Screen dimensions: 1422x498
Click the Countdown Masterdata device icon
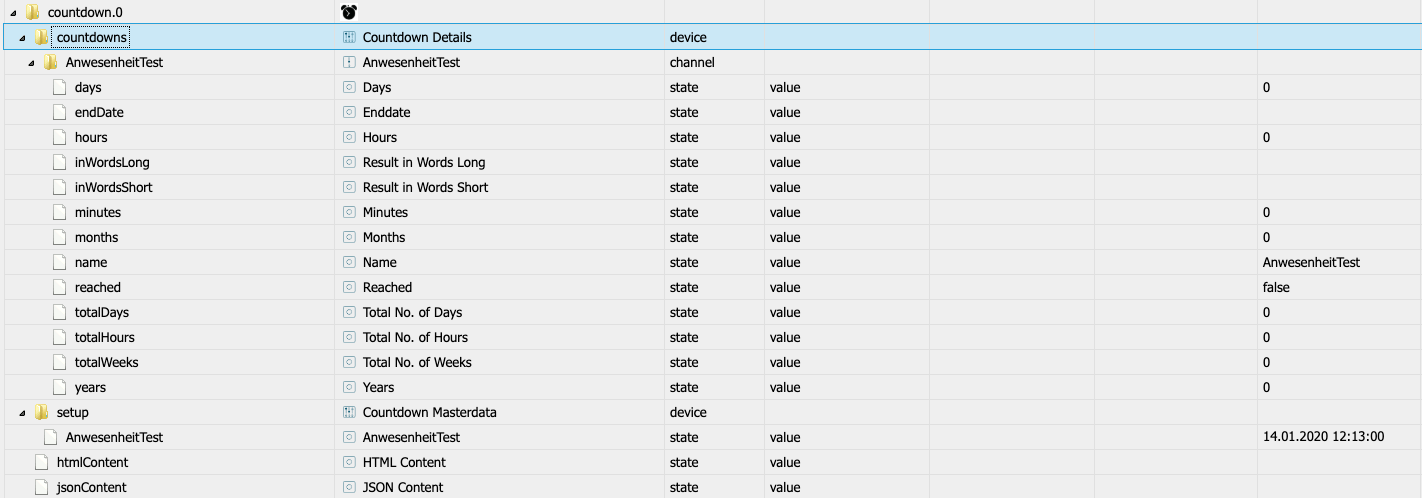tap(349, 412)
